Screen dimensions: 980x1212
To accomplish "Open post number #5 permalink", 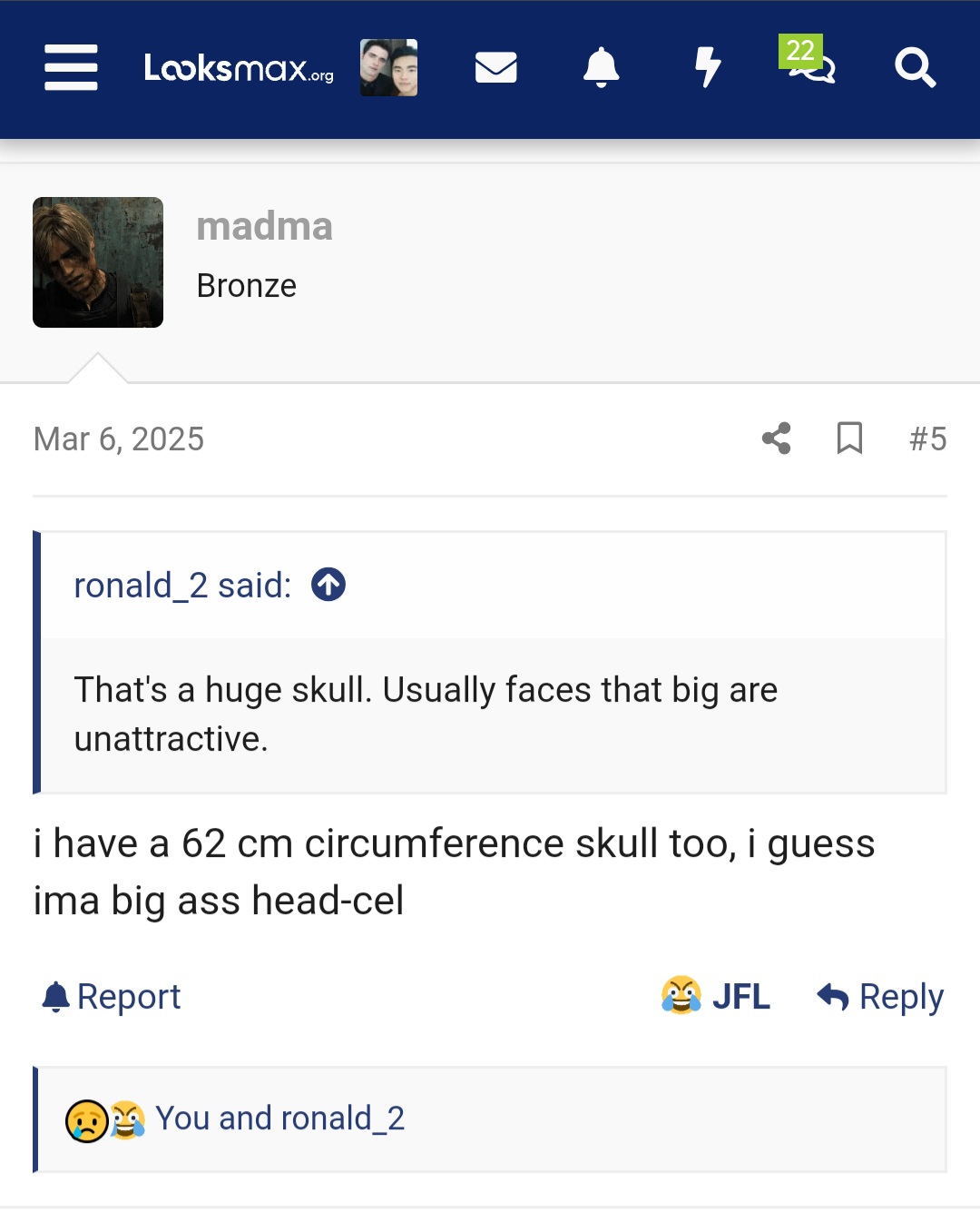I will click(x=927, y=438).
